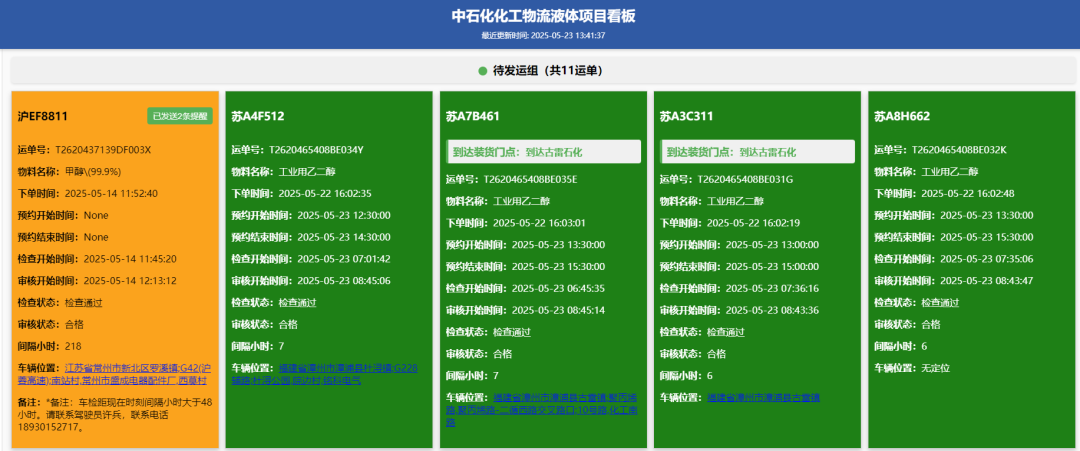Click 检查通过 status on the 苏A3C311 card
The width and height of the screenshot is (1080, 451).
pyautogui.click(x=726, y=332)
